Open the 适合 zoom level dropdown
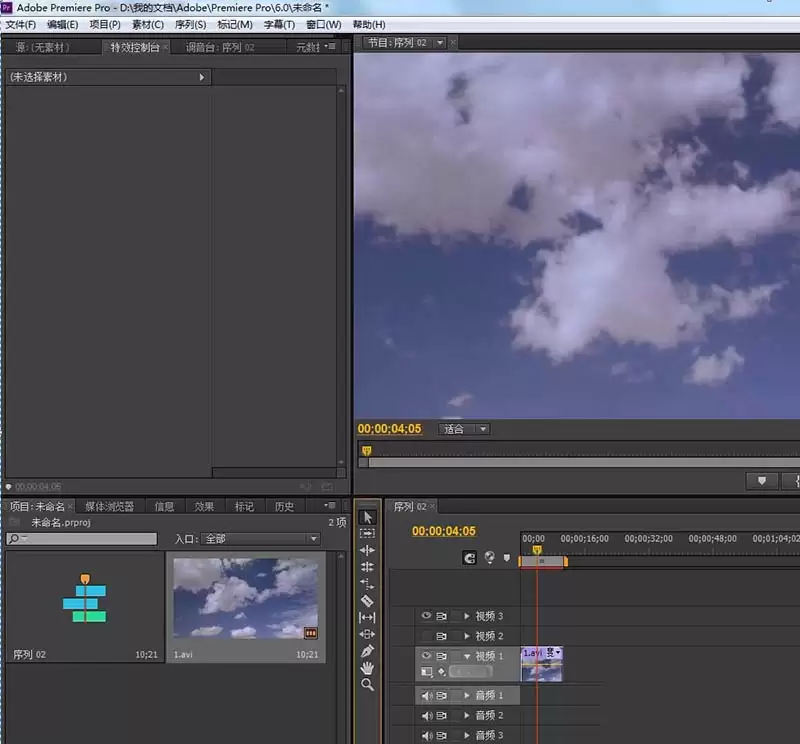Screen dimensions: 800x744 tap(464, 429)
